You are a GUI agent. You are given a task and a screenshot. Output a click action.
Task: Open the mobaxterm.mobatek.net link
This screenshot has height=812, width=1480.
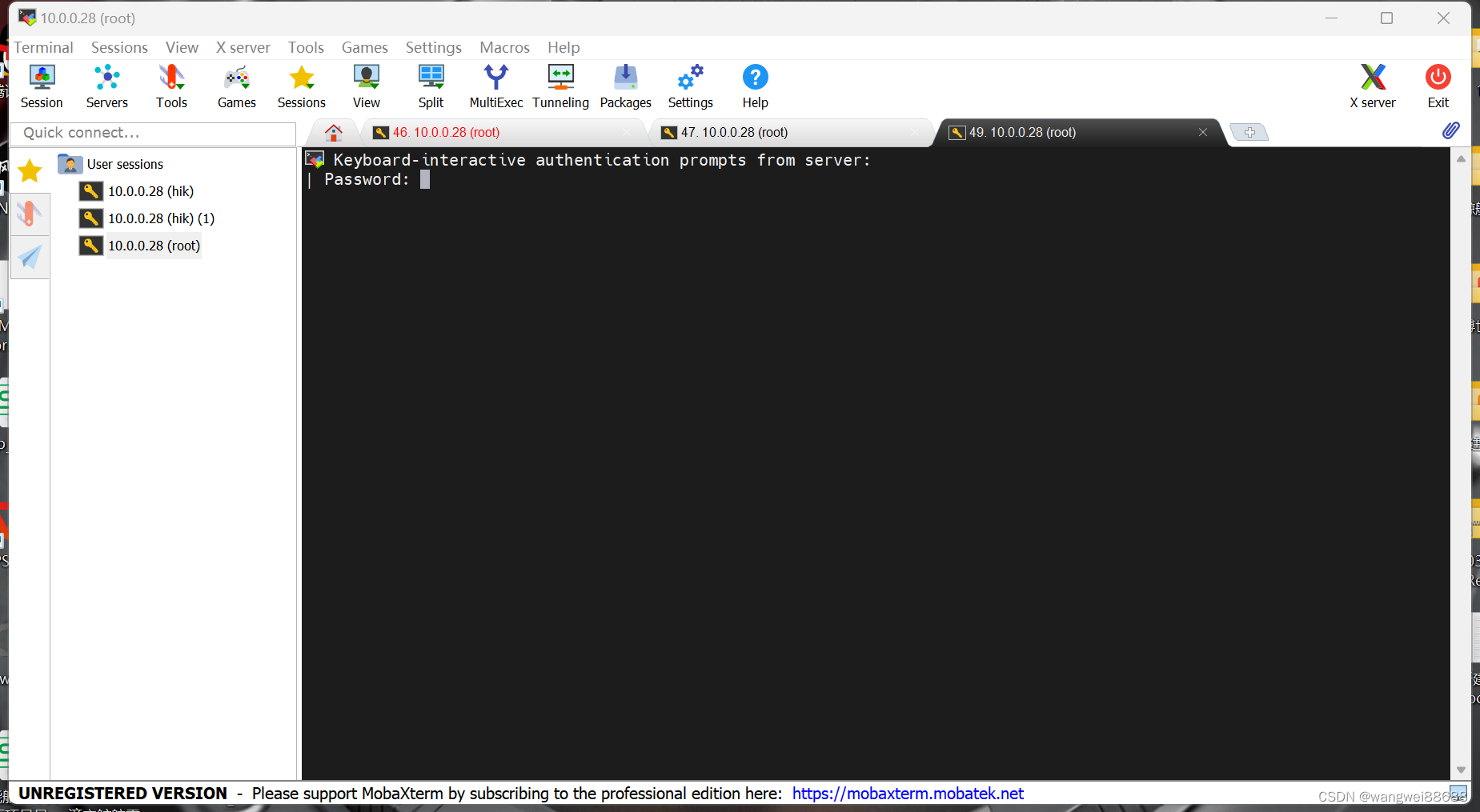click(908, 794)
